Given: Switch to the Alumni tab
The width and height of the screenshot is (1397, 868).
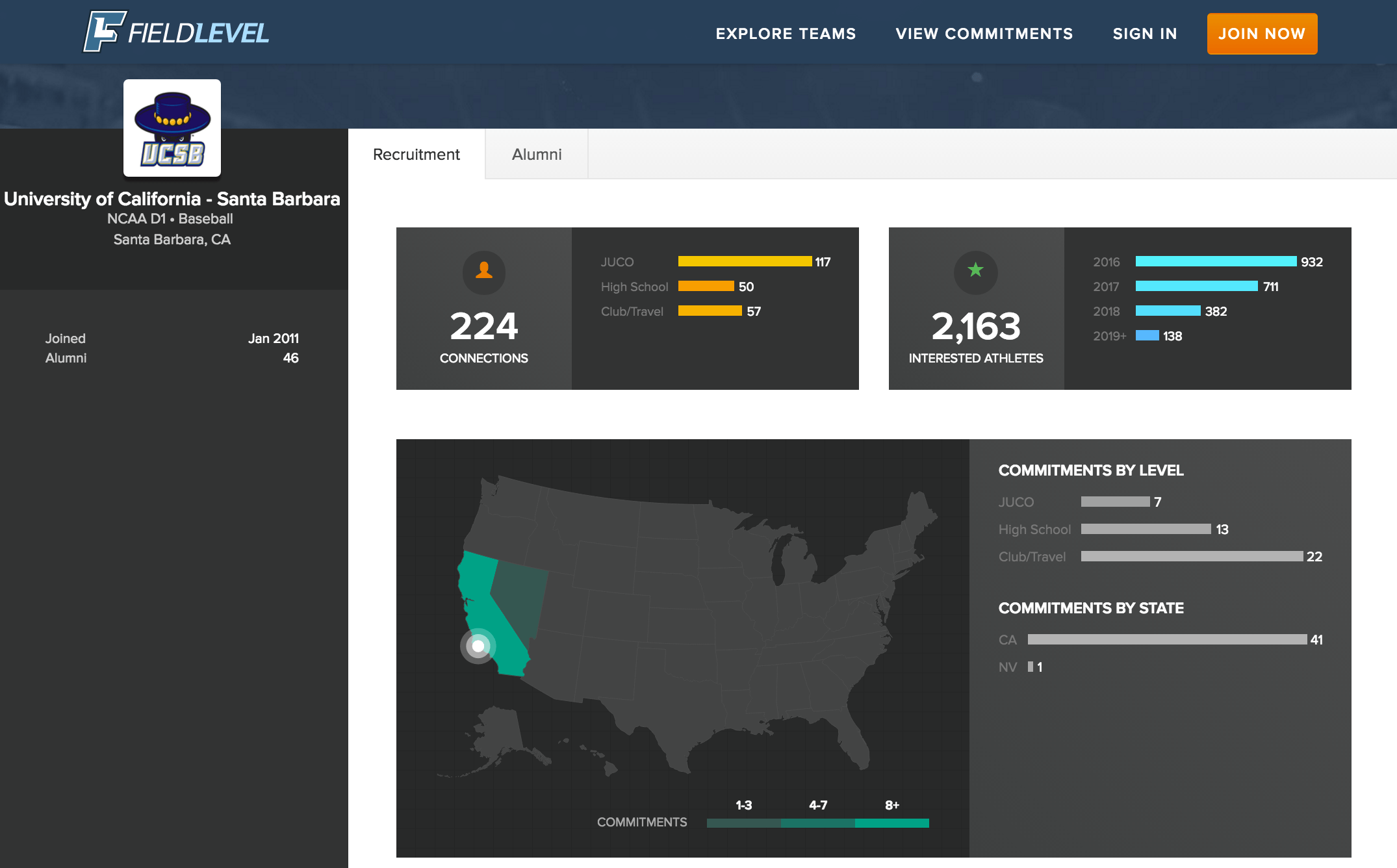Looking at the screenshot, I should pyautogui.click(x=537, y=154).
